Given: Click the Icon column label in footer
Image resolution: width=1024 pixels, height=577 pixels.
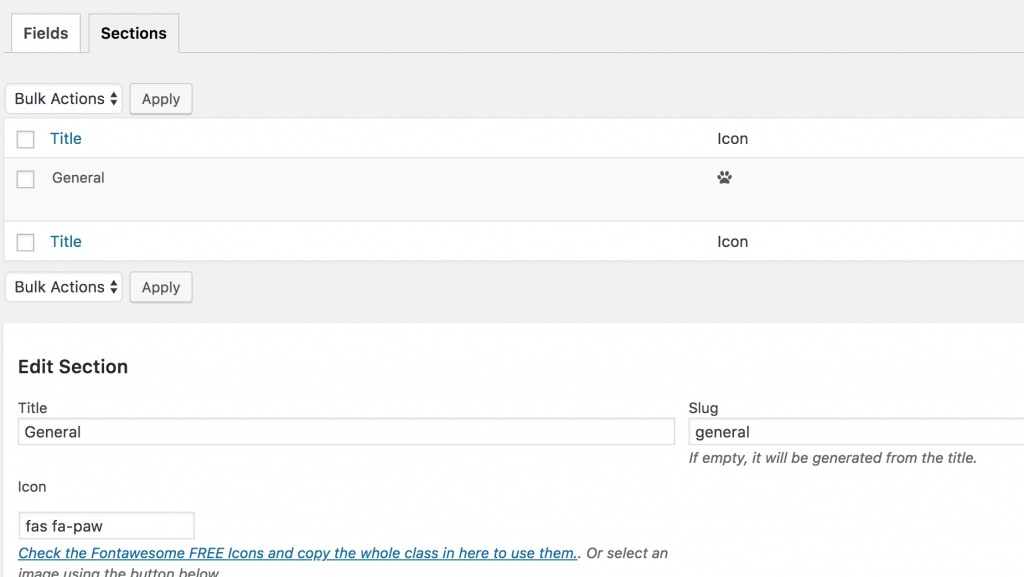Looking at the screenshot, I should [733, 242].
